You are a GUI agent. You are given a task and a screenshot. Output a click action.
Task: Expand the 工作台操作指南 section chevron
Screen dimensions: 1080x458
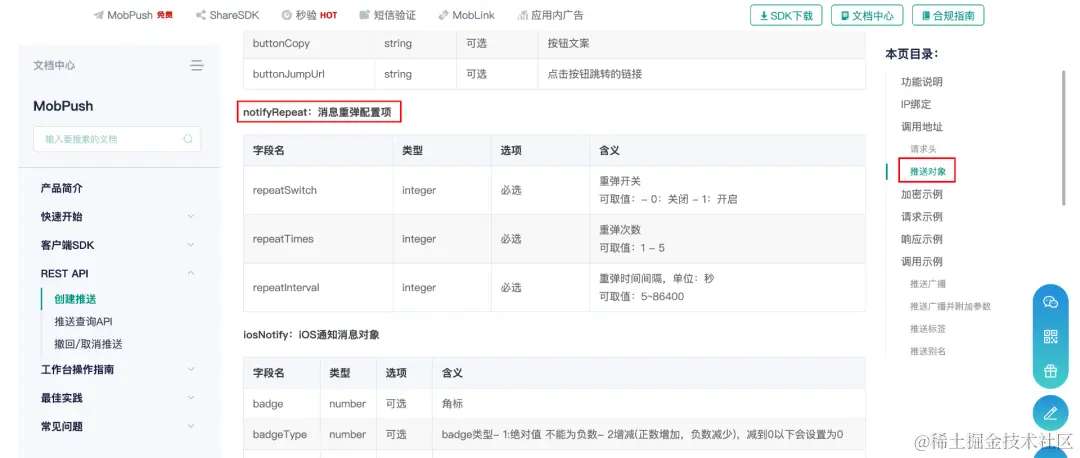[x=191, y=369]
